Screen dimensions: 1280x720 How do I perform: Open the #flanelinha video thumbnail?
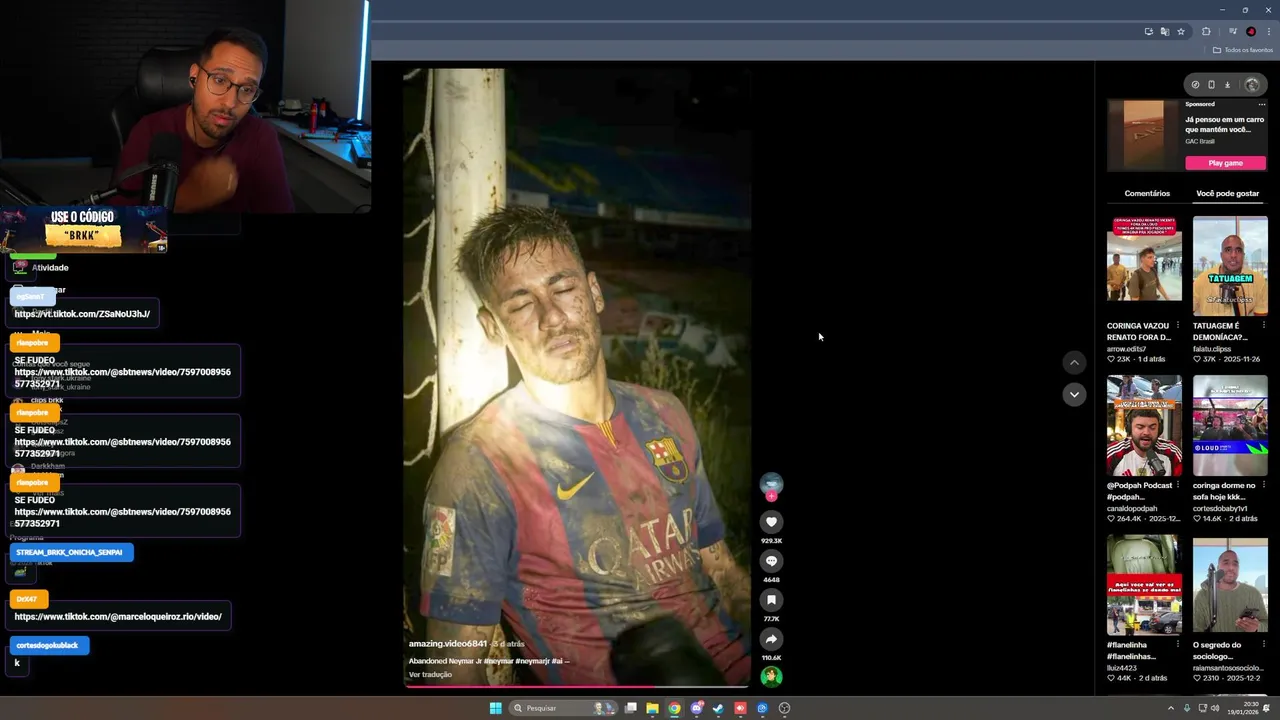1144,585
